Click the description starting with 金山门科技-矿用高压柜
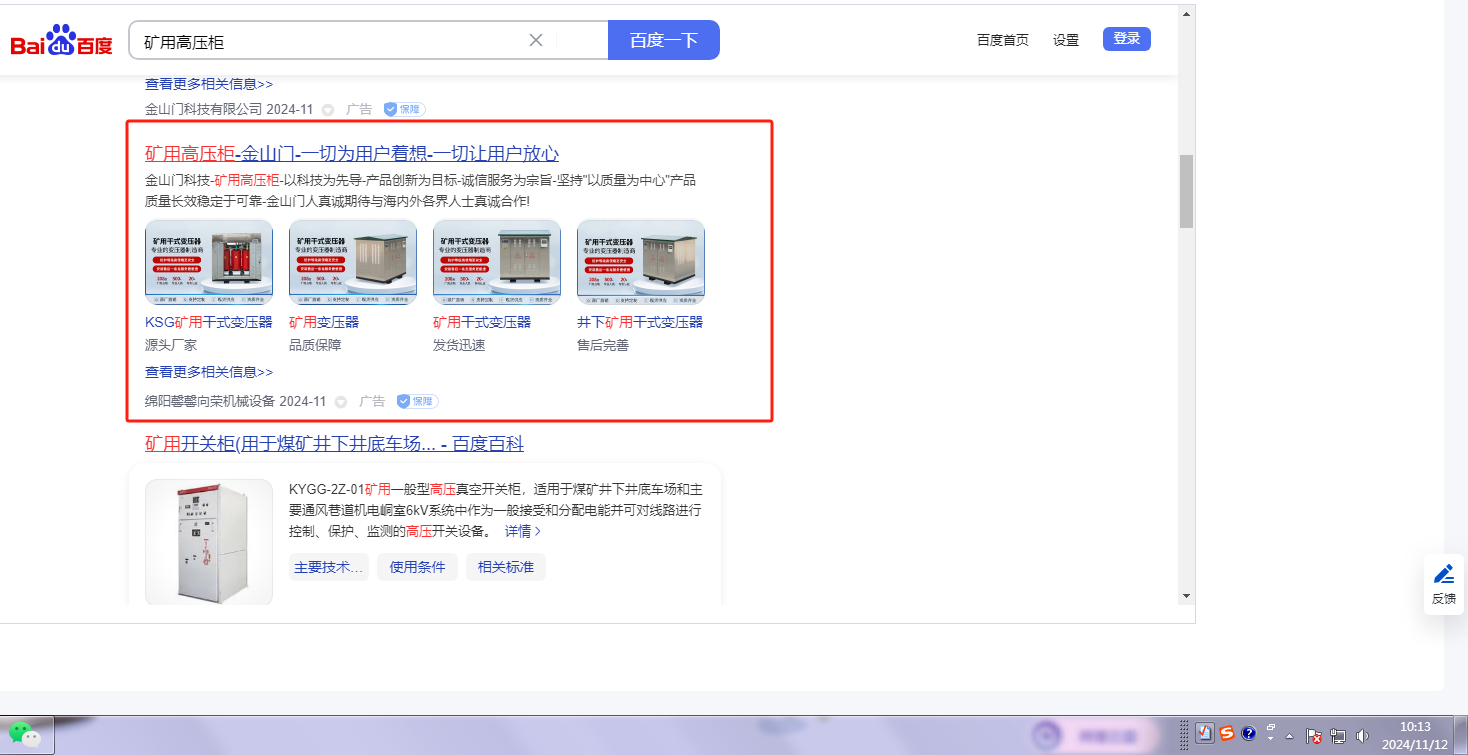The height and width of the screenshot is (755, 1468). click(x=420, y=191)
